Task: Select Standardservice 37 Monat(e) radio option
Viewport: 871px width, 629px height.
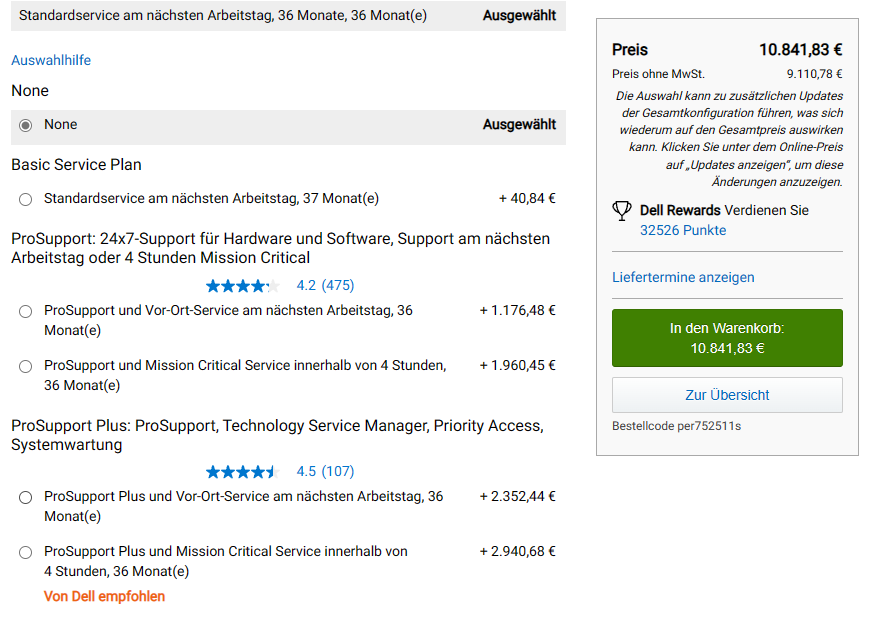Action: (26, 199)
